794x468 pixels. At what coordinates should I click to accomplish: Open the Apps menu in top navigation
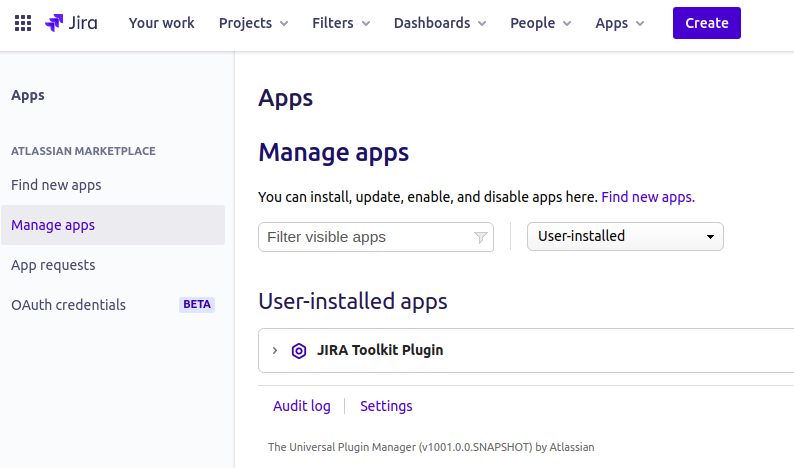coord(620,23)
